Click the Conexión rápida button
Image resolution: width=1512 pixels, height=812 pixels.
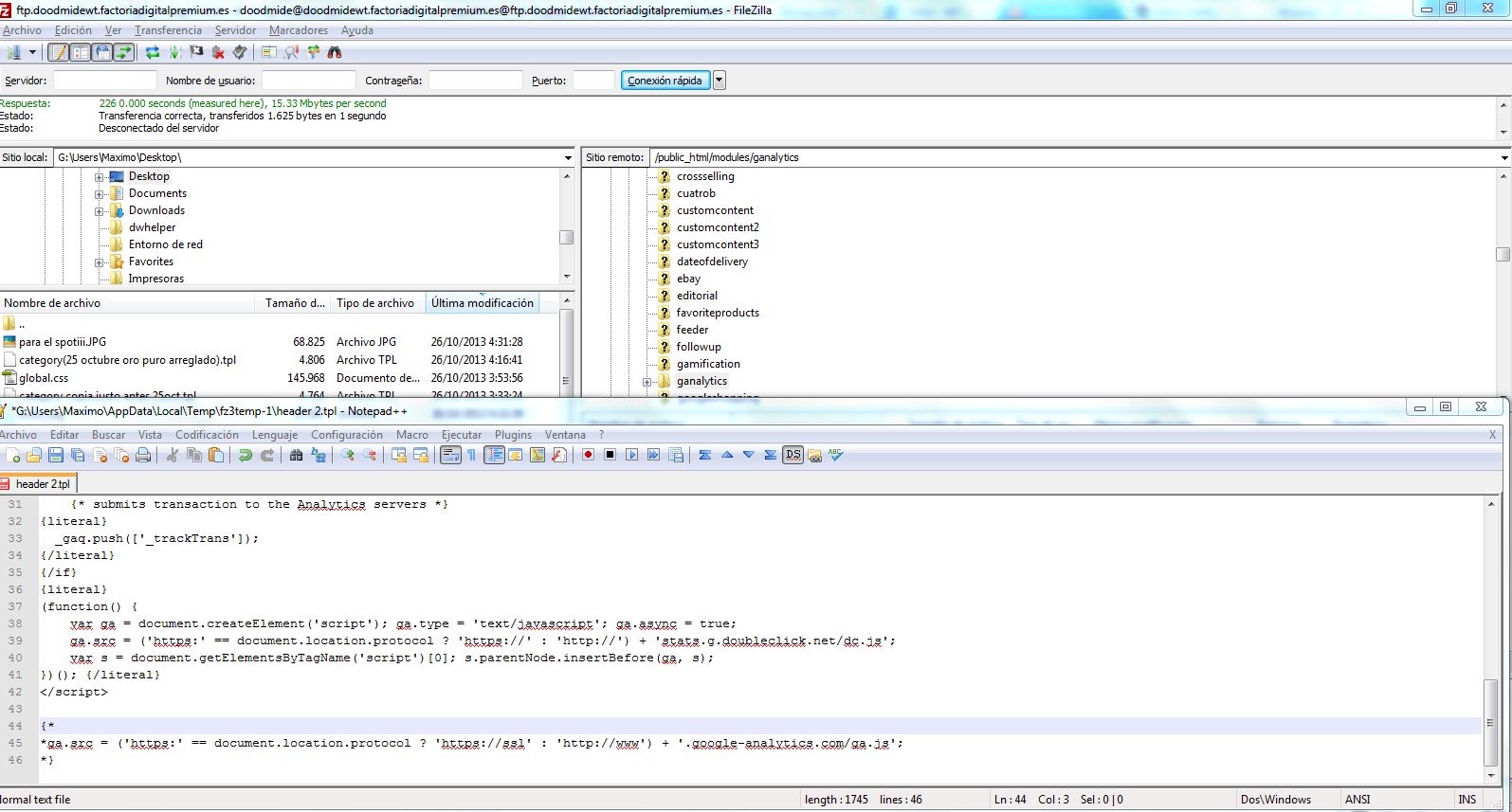[x=665, y=81]
